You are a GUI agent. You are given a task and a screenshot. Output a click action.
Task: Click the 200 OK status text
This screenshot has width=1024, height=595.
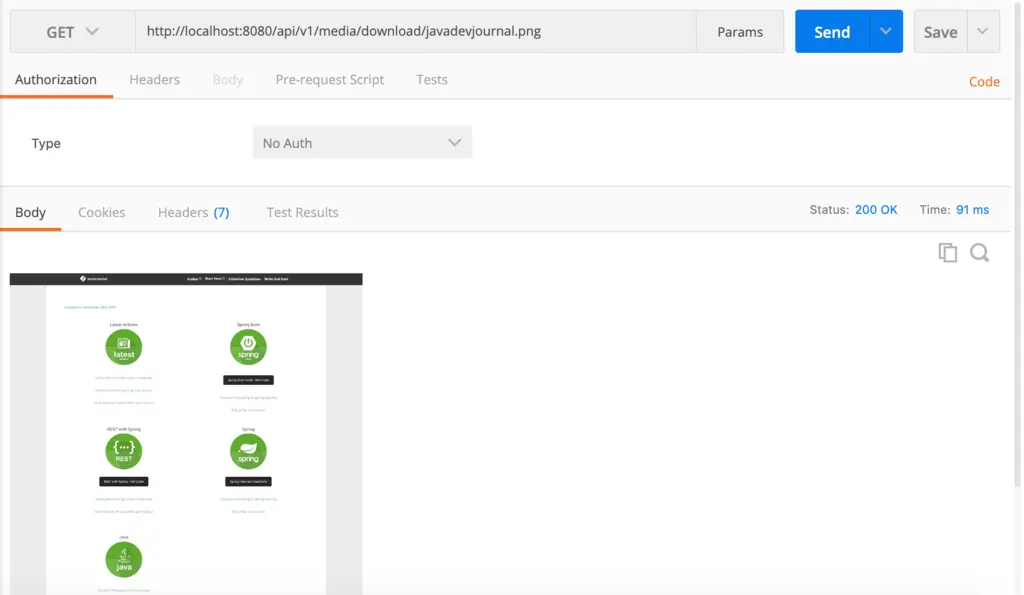(876, 210)
